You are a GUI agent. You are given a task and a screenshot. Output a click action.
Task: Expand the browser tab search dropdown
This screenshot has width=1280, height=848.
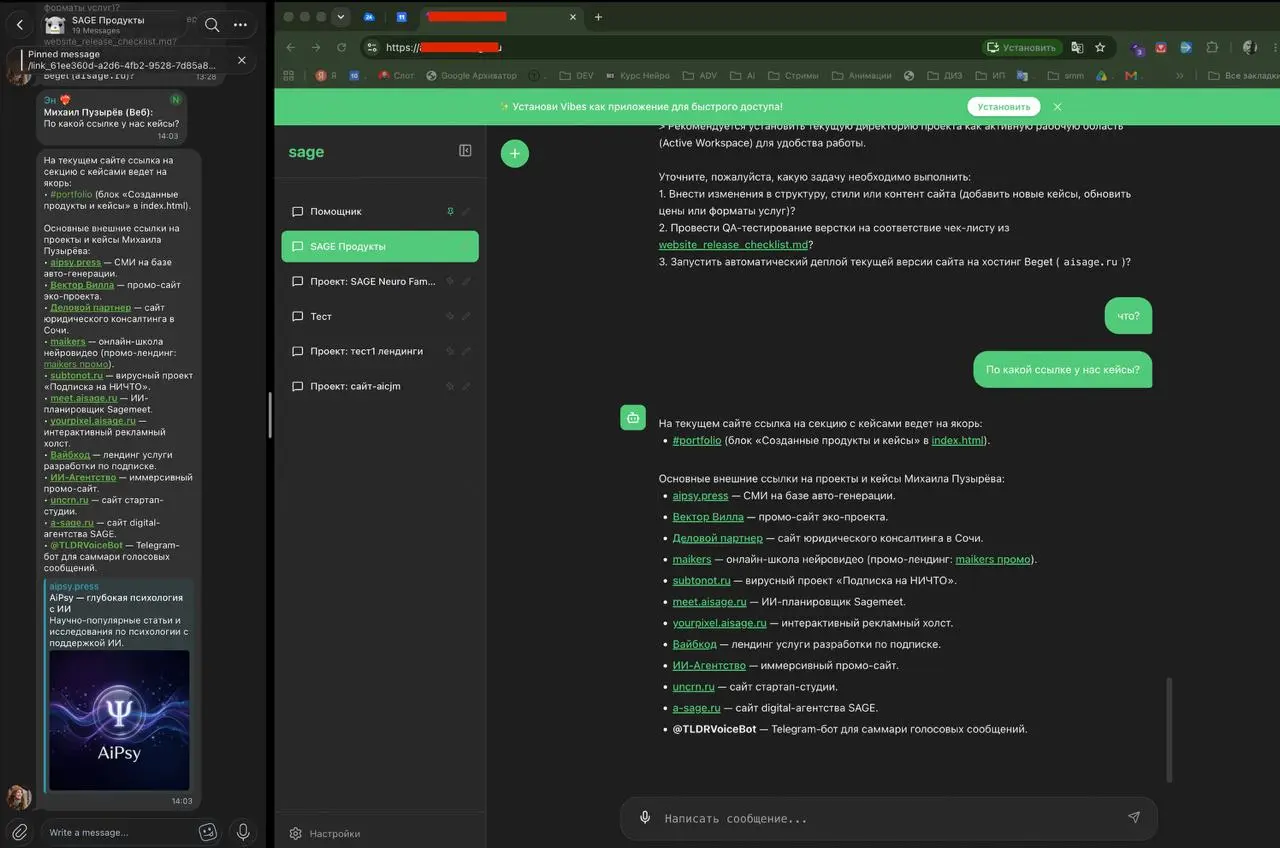(x=341, y=17)
